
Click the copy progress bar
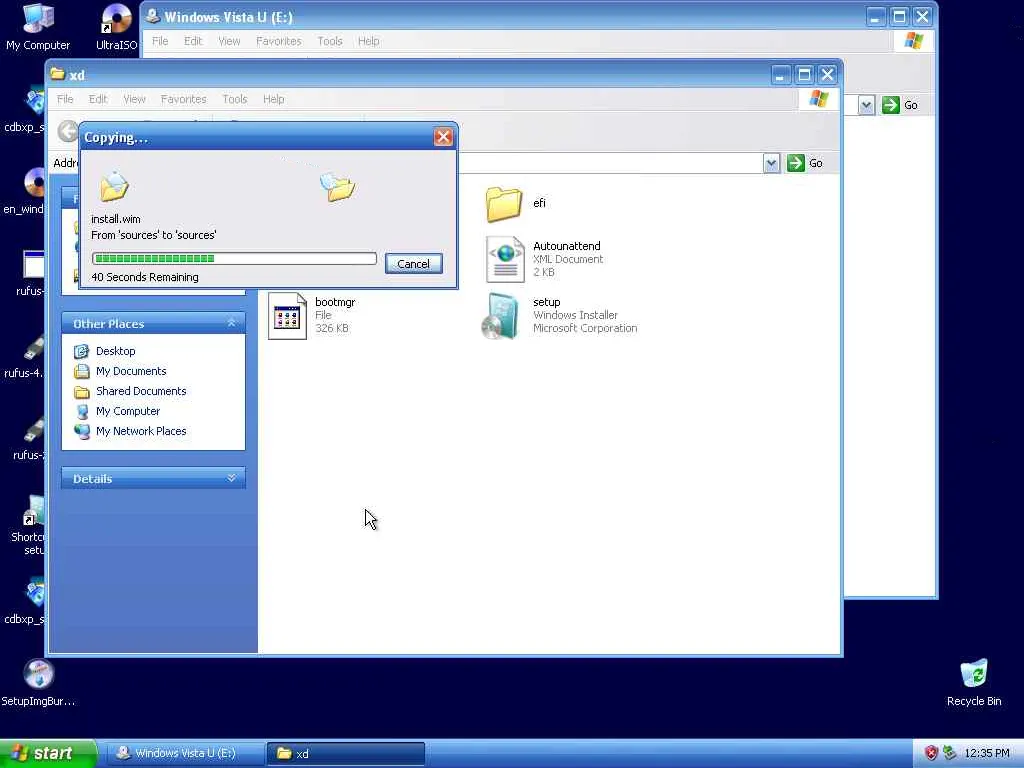pyautogui.click(x=234, y=259)
